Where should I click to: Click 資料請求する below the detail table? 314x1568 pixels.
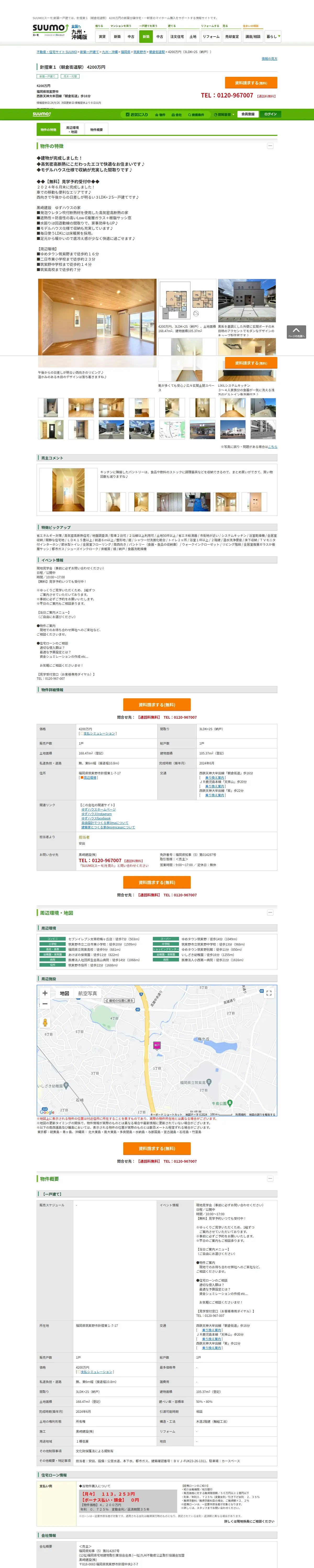[157, 883]
